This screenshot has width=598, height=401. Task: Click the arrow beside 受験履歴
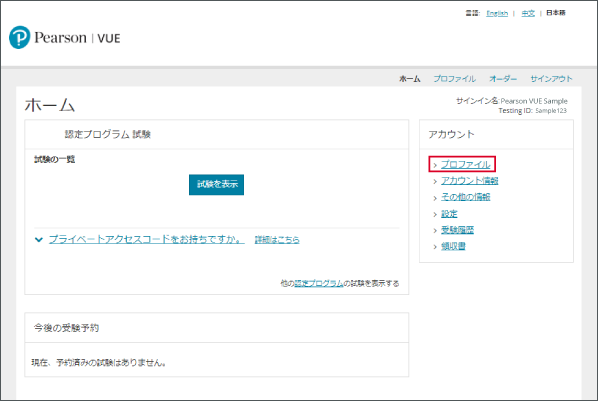pos(435,231)
